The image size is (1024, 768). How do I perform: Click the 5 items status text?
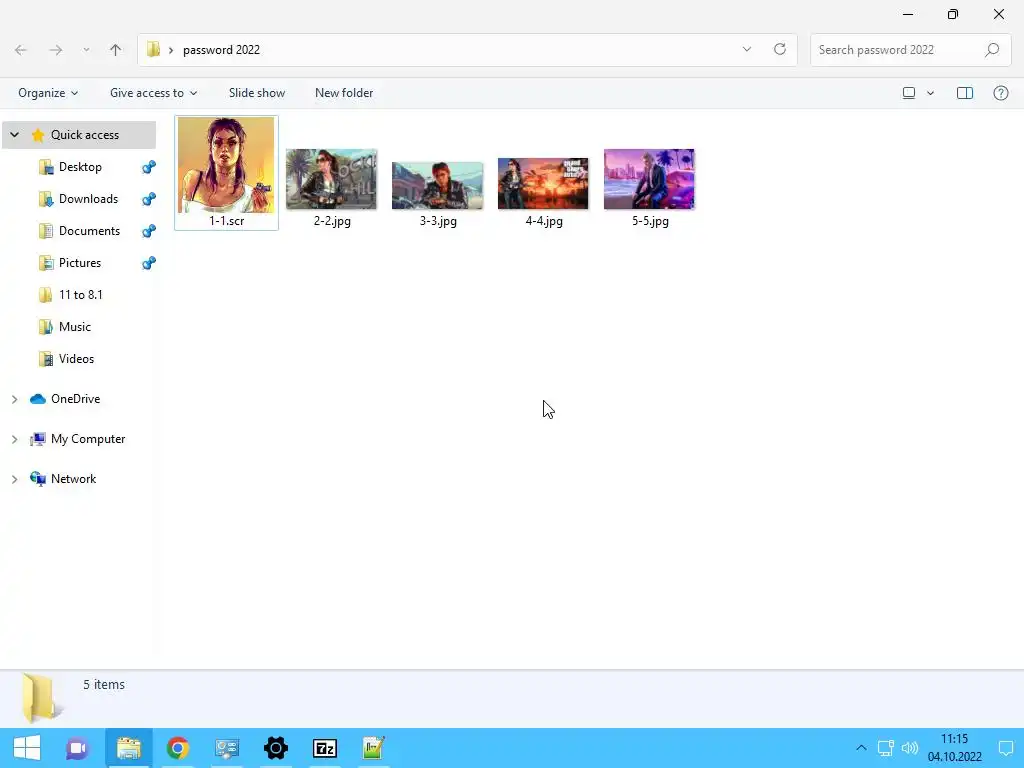pos(104,684)
